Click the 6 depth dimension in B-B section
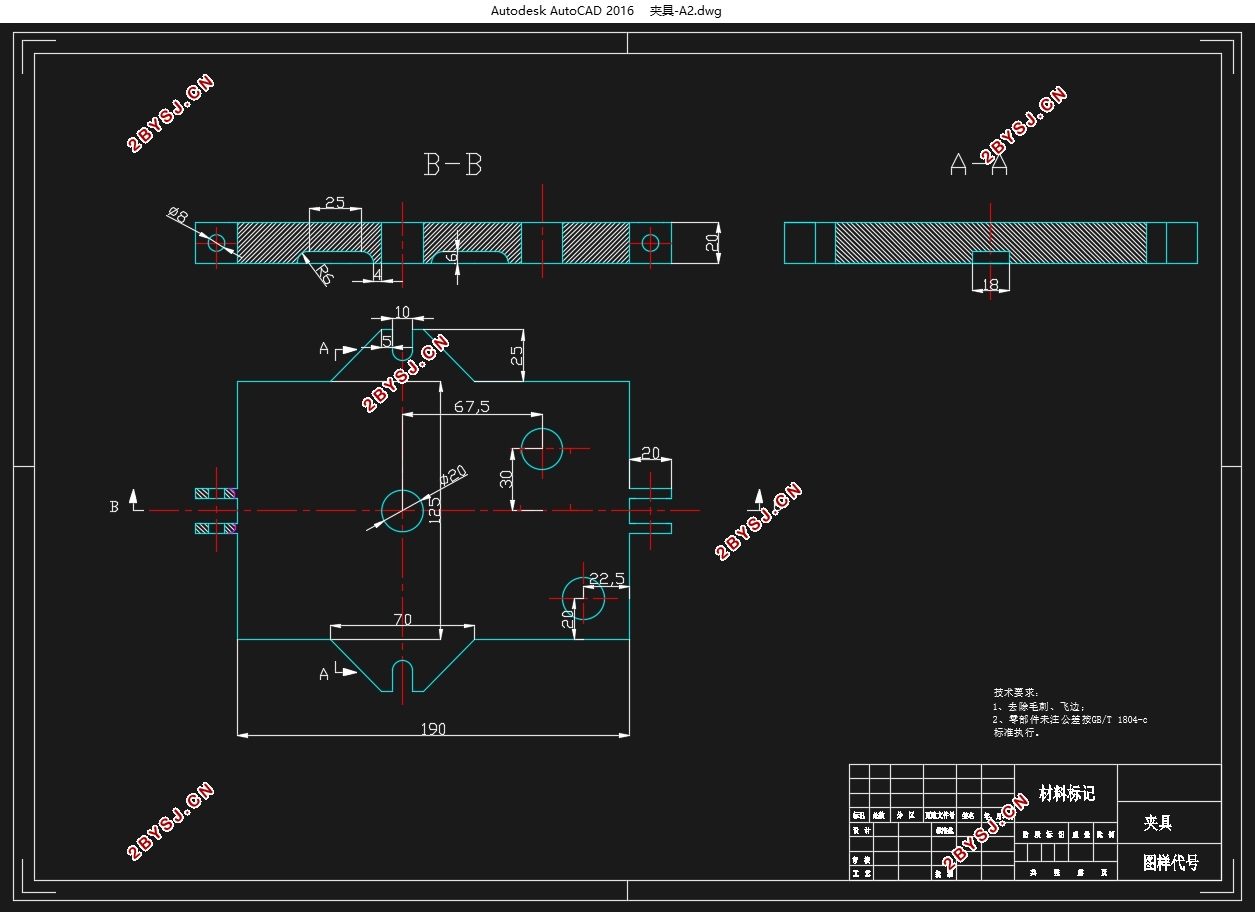The height and width of the screenshot is (912, 1255). point(451,256)
